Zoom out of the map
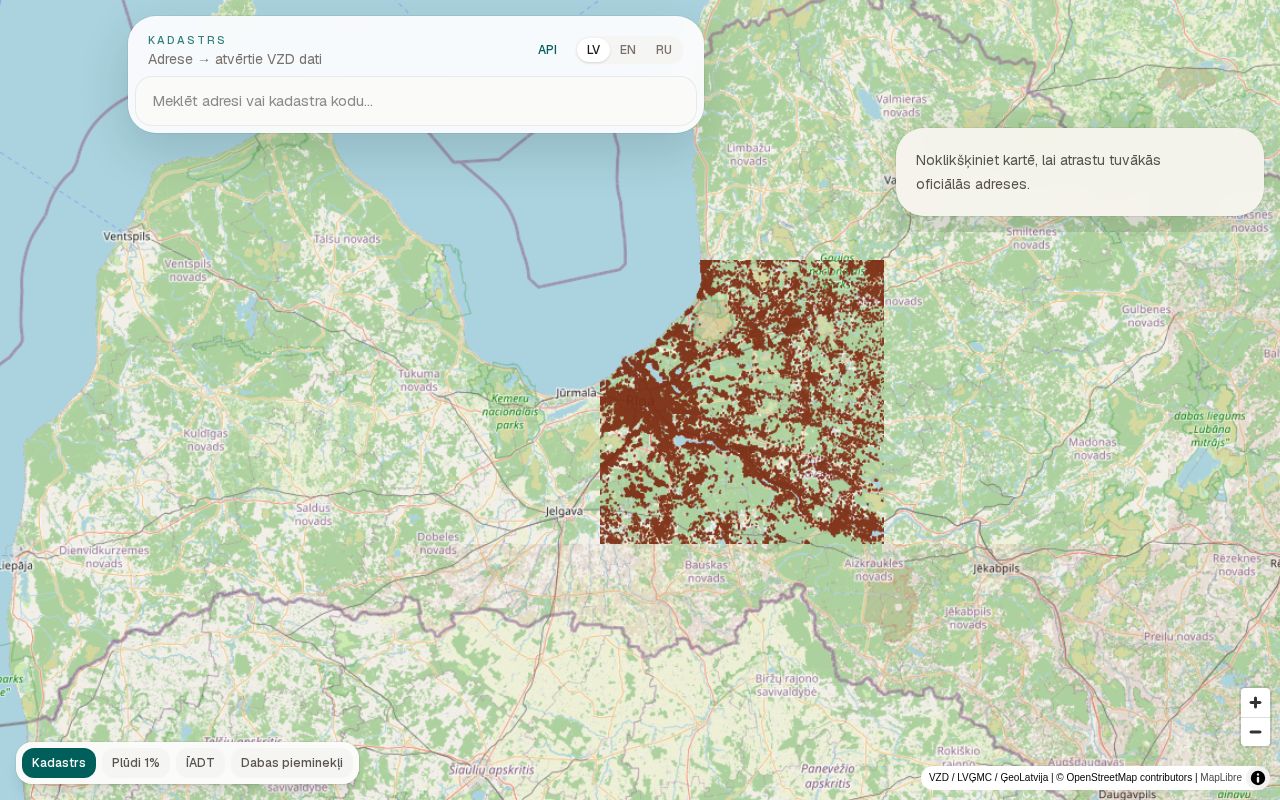The width and height of the screenshot is (1280, 800). [x=1255, y=732]
